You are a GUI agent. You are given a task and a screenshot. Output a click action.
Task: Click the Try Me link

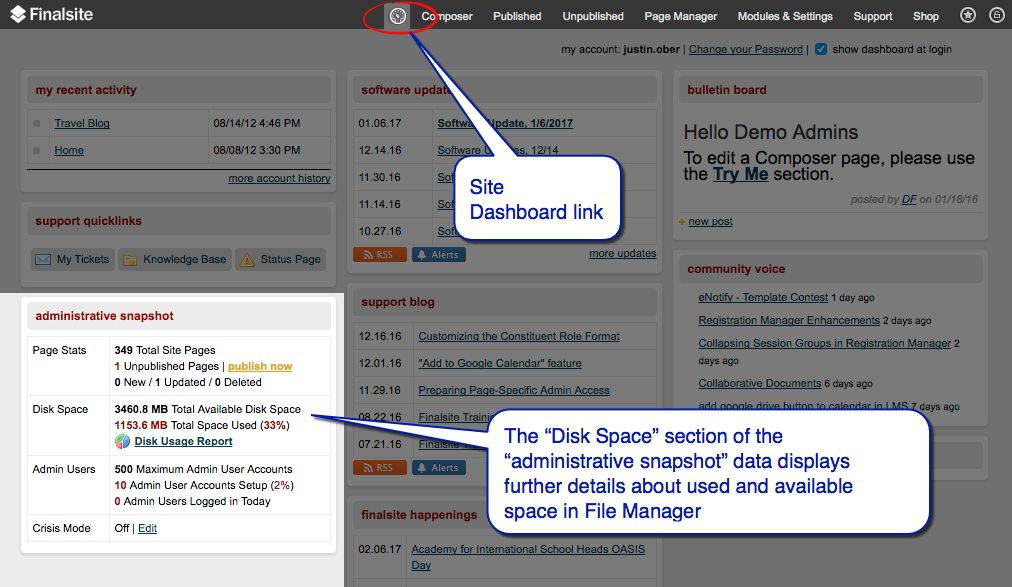coord(740,174)
